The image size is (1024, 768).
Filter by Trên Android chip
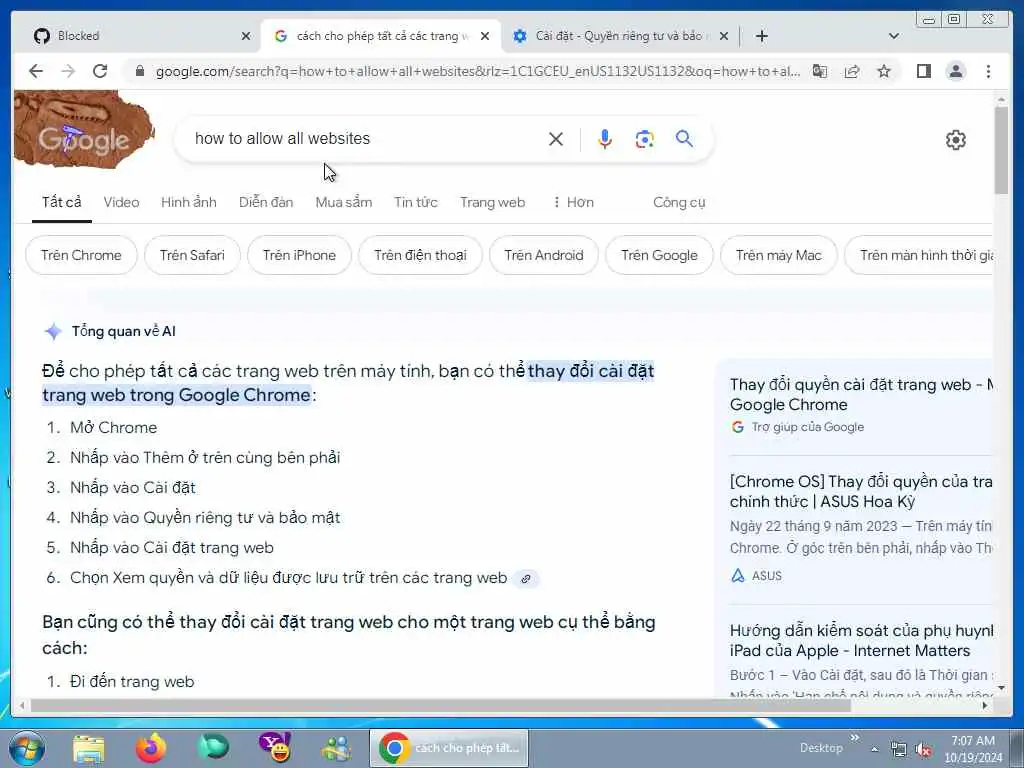click(543, 255)
